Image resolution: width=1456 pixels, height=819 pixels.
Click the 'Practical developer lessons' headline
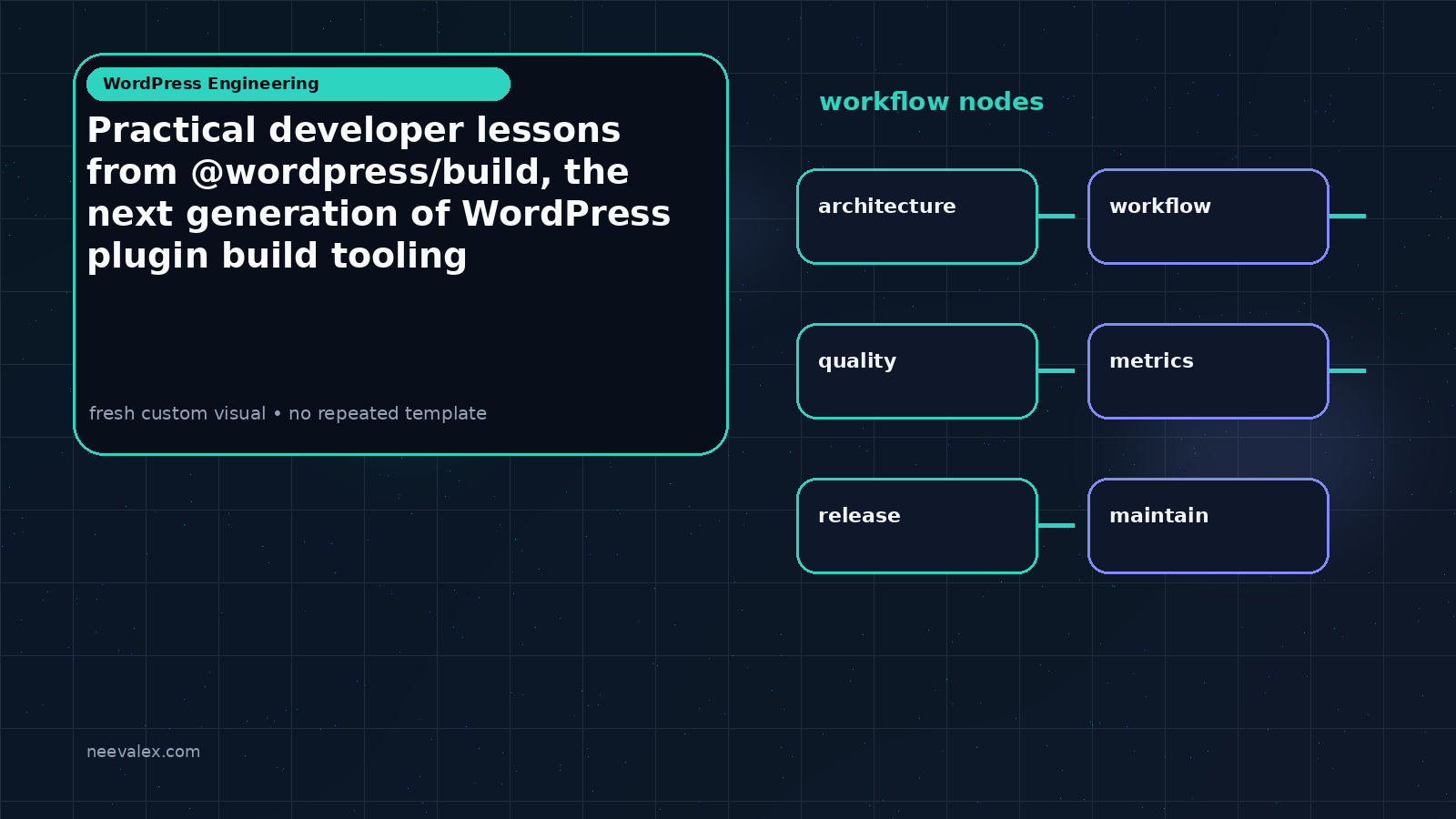tap(379, 193)
